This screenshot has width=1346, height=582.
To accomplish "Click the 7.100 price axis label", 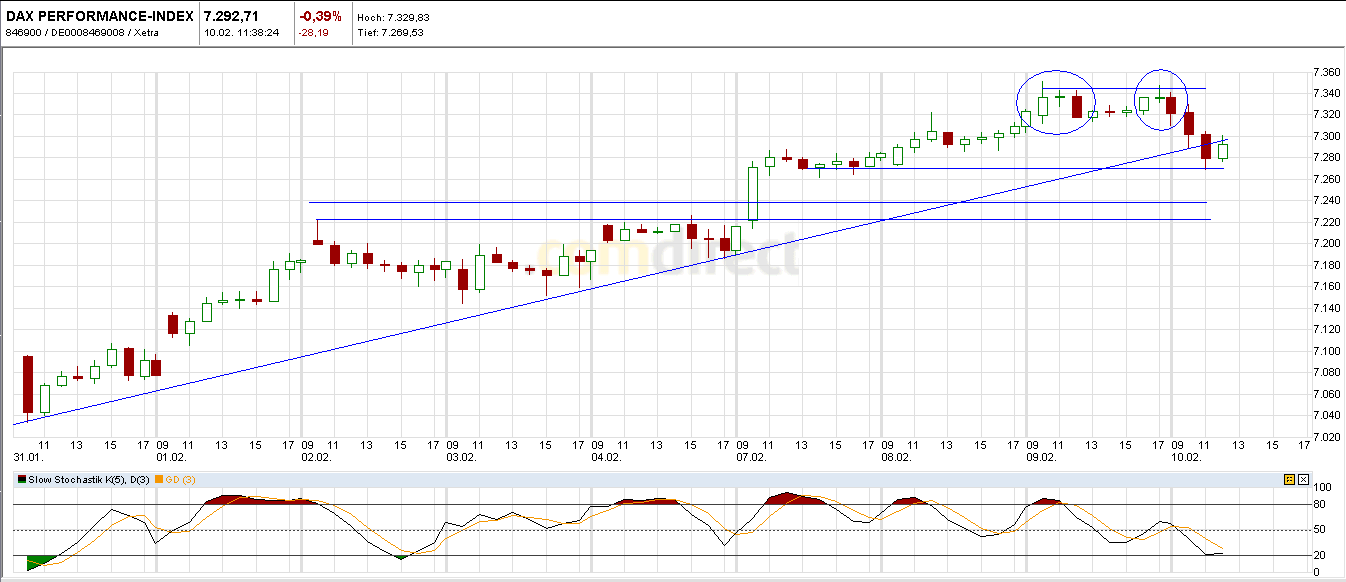I will pos(1325,351).
